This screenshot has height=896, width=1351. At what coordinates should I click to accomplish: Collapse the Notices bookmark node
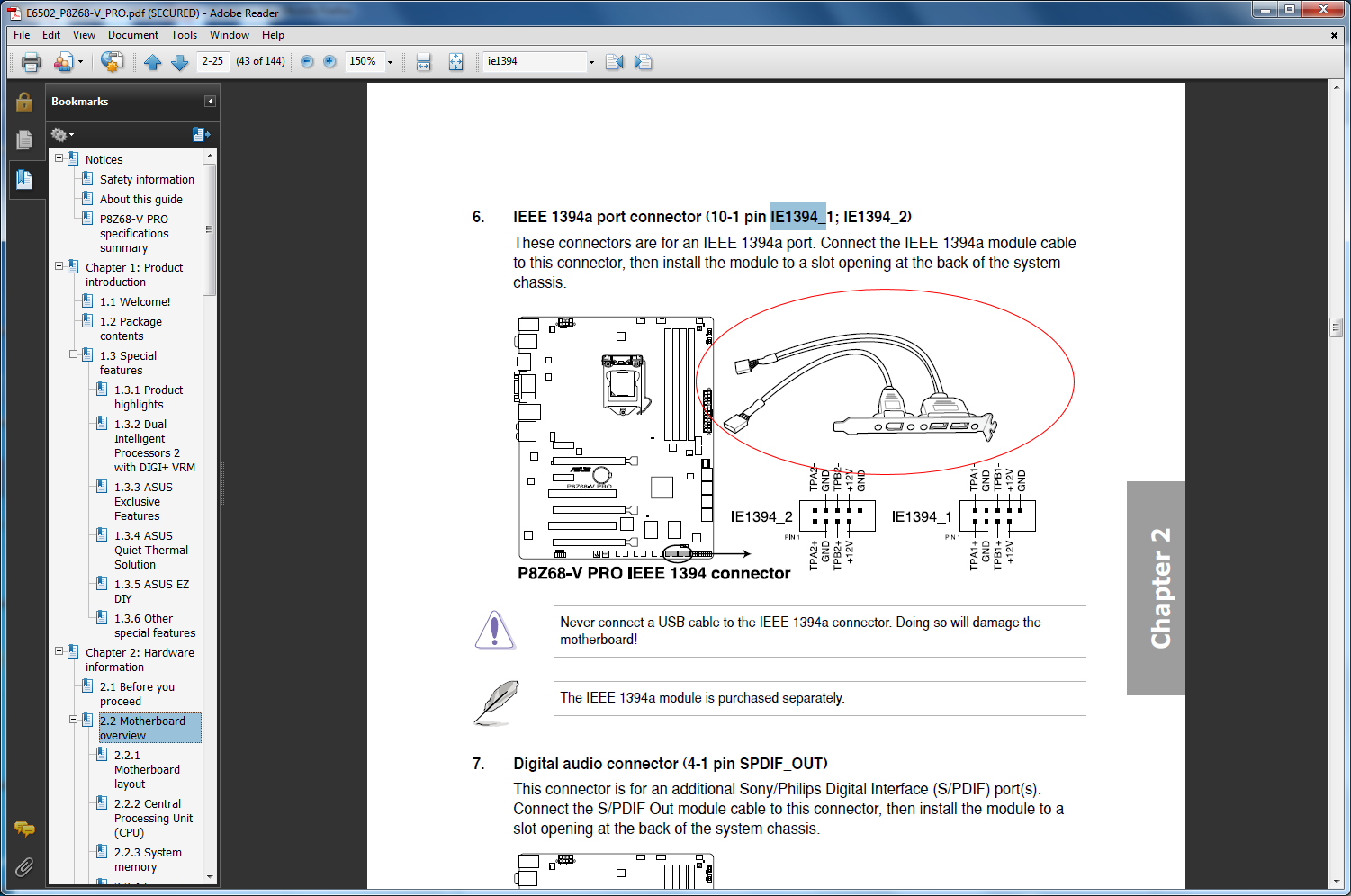tap(59, 158)
